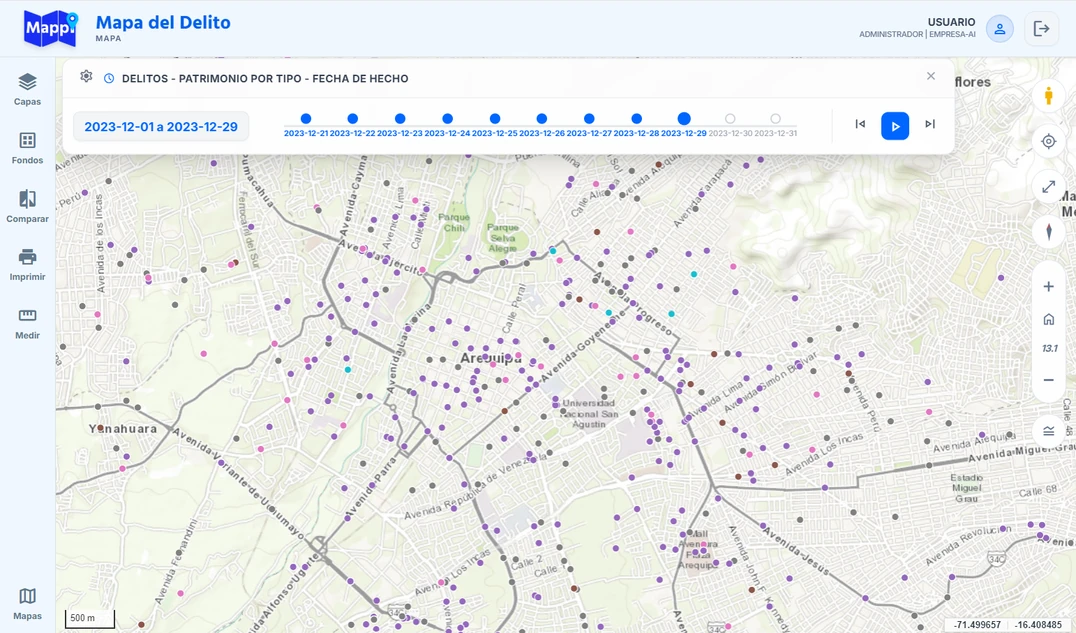Click the wave icon below zoom controls
The height and width of the screenshot is (633, 1076).
(1049, 431)
